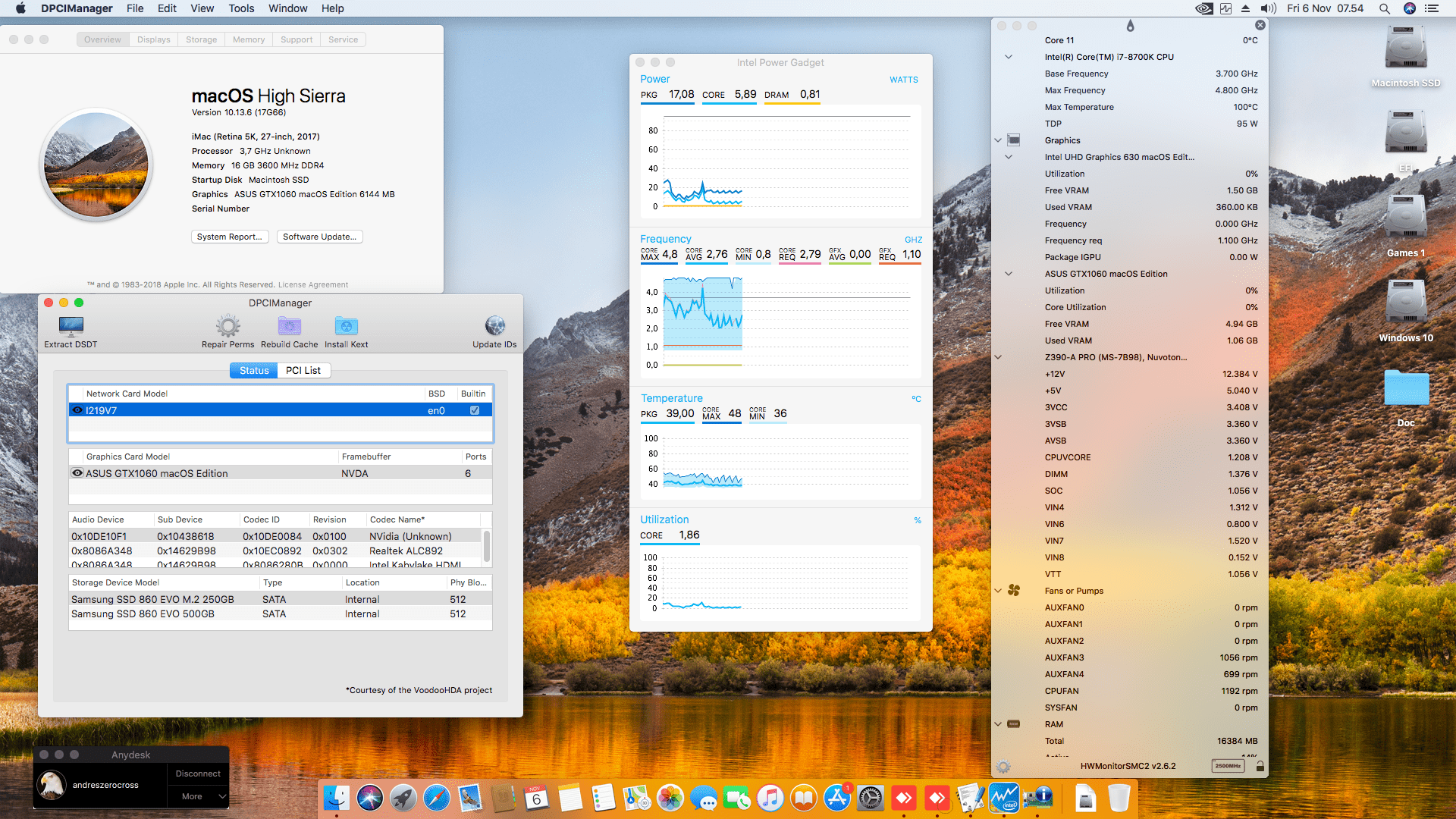Collapse the Intel Core i7-8700K section

(x=1009, y=56)
